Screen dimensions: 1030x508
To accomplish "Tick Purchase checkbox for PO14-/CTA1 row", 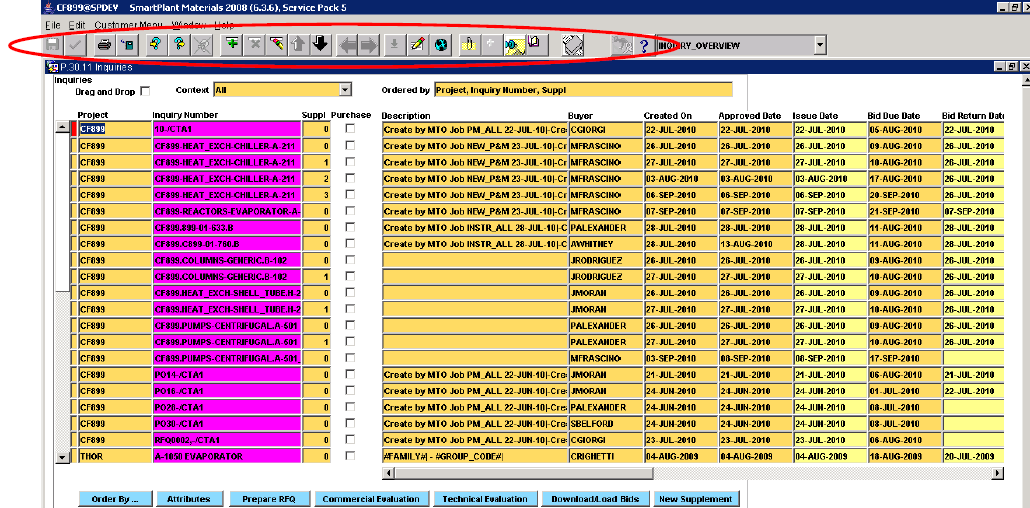I will click(350, 374).
